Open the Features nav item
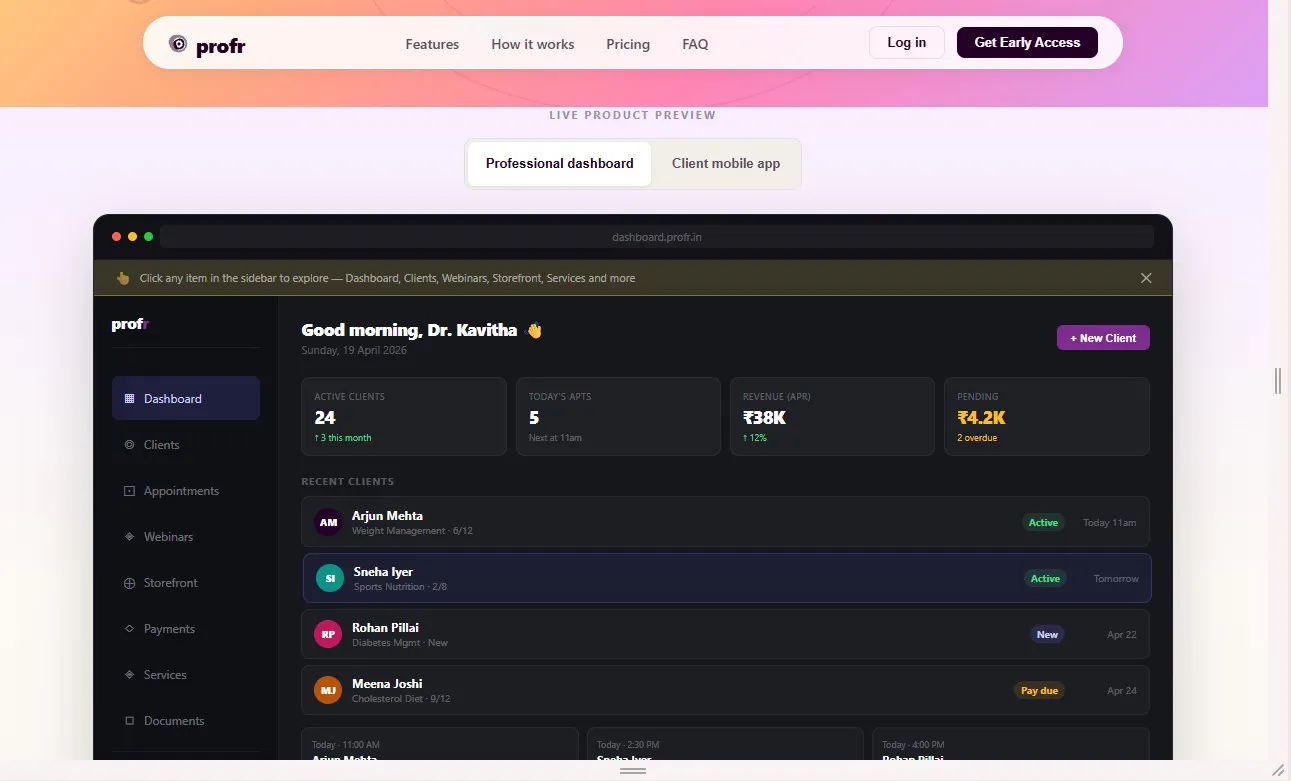The image size is (1291, 781). 432,44
